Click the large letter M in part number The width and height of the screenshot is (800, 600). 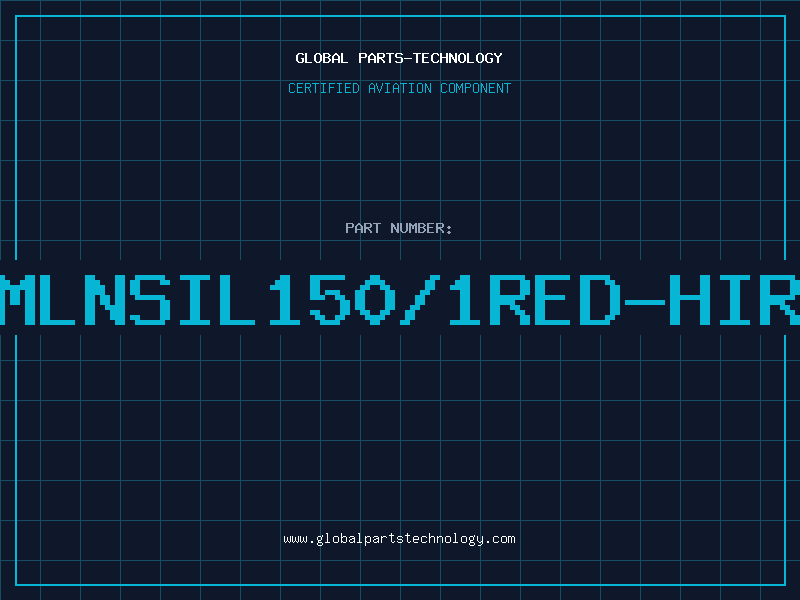pyautogui.click(x=15, y=300)
